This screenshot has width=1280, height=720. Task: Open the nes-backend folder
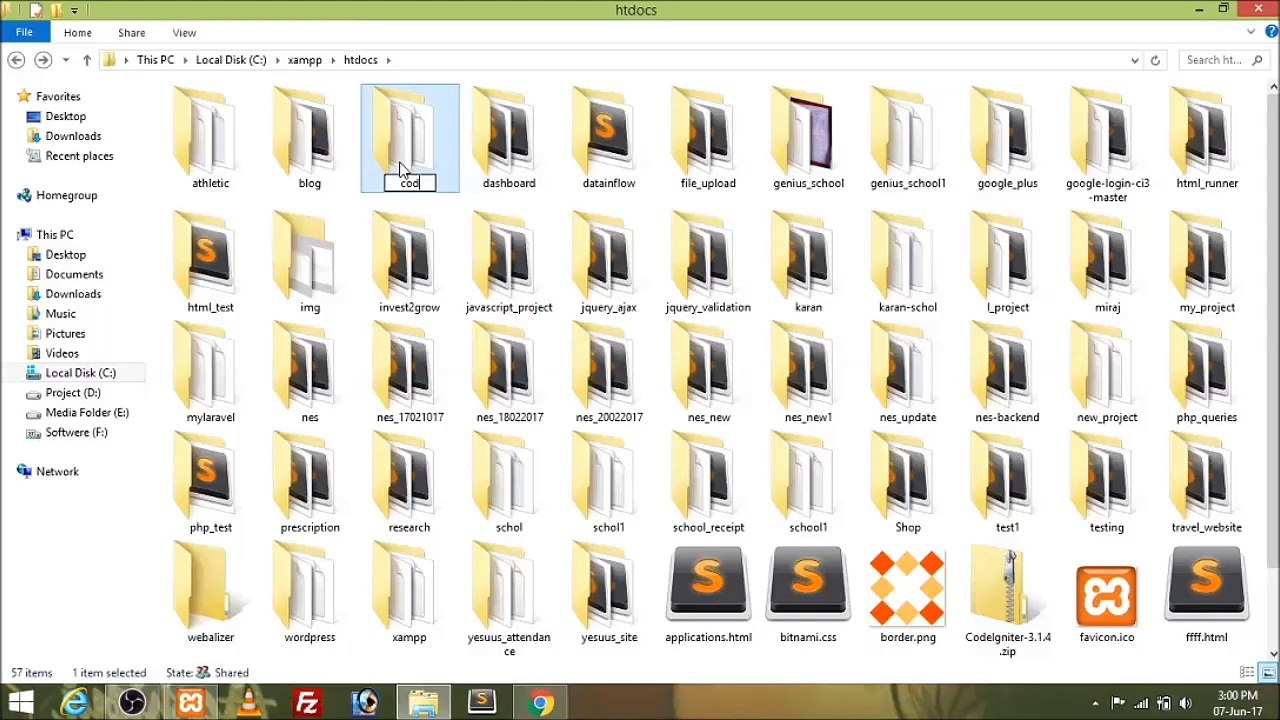click(1007, 372)
